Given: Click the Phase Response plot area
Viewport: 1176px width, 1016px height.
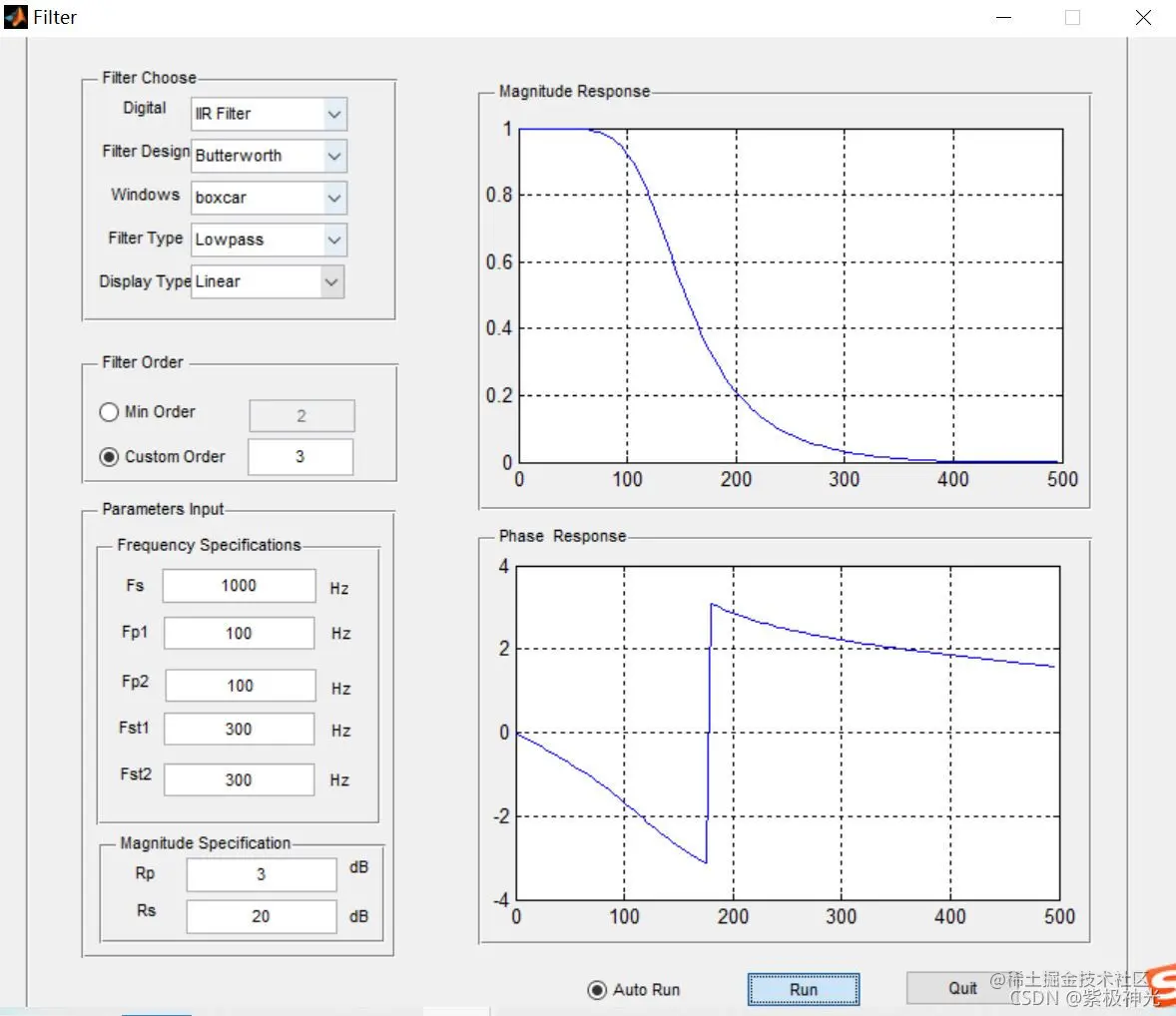Looking at the screenshot, I should pyautogui.click(x=788, y=733).
